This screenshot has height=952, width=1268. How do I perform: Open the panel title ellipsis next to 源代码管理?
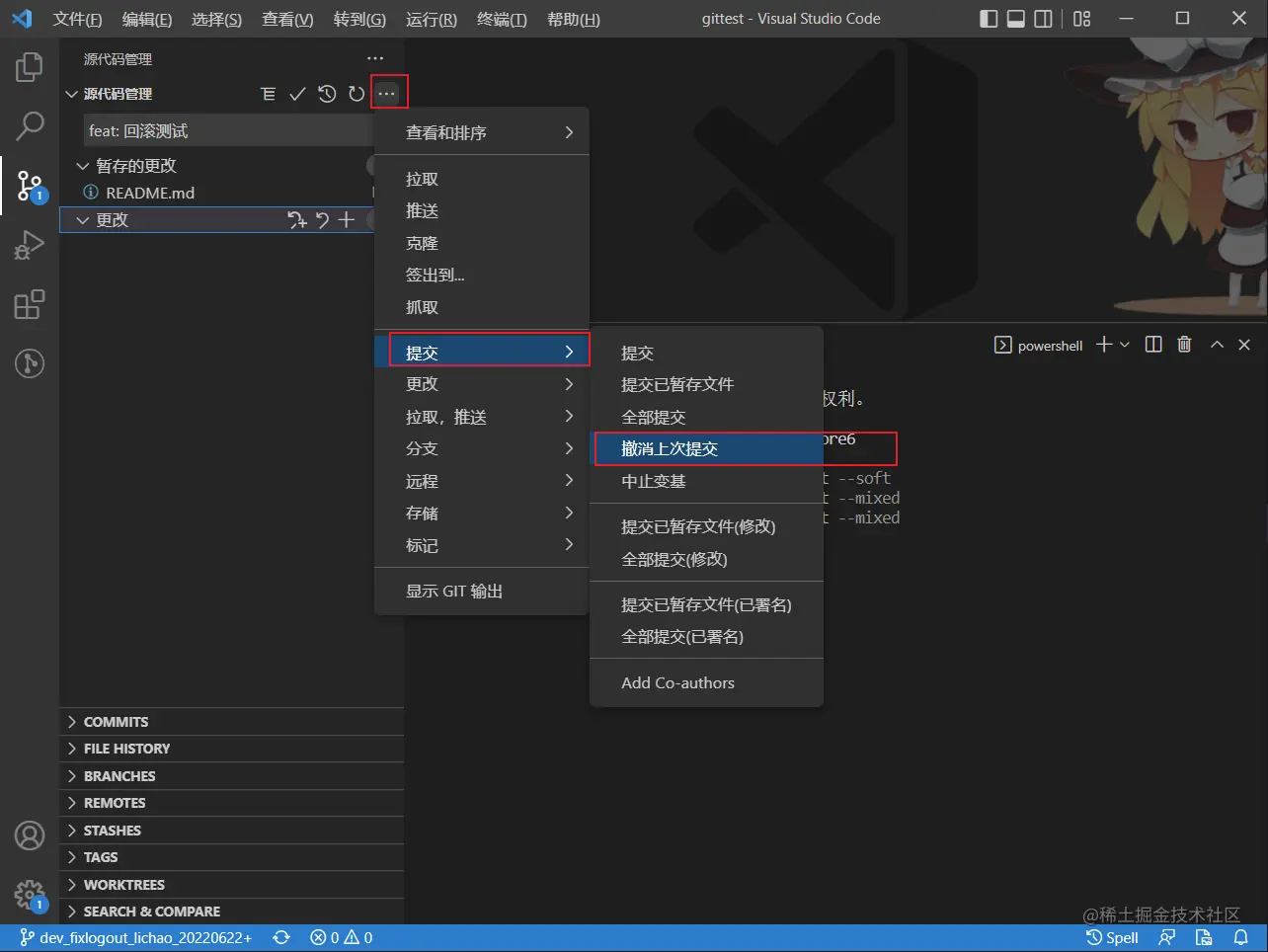[375, 59]
